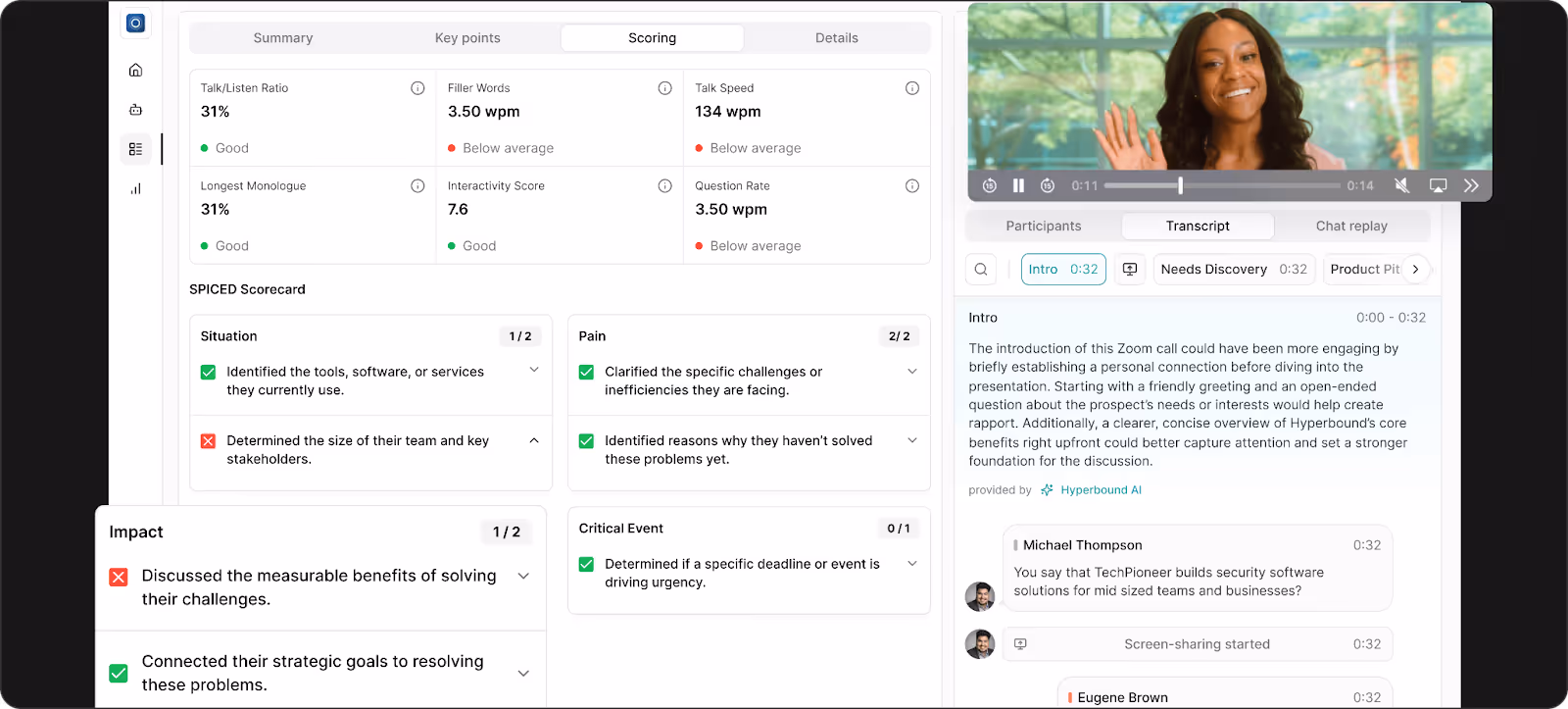Open the app logo in the sidebar
This screenshot has width=1568, height=709.
point(135,24)
